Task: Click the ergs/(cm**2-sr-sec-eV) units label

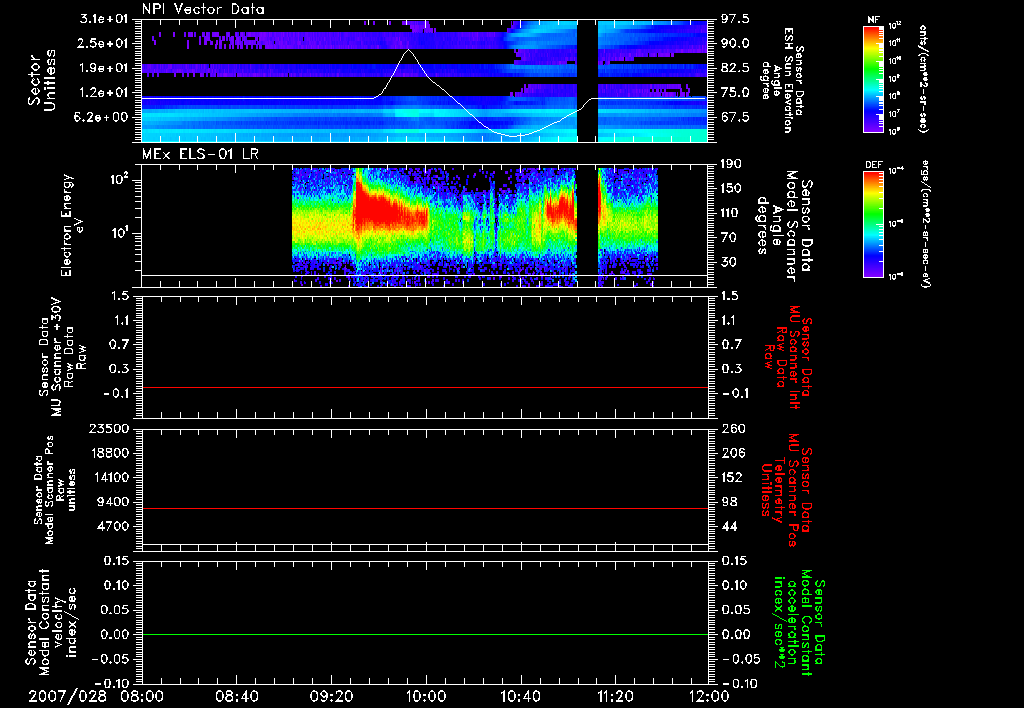Action: 925,225
